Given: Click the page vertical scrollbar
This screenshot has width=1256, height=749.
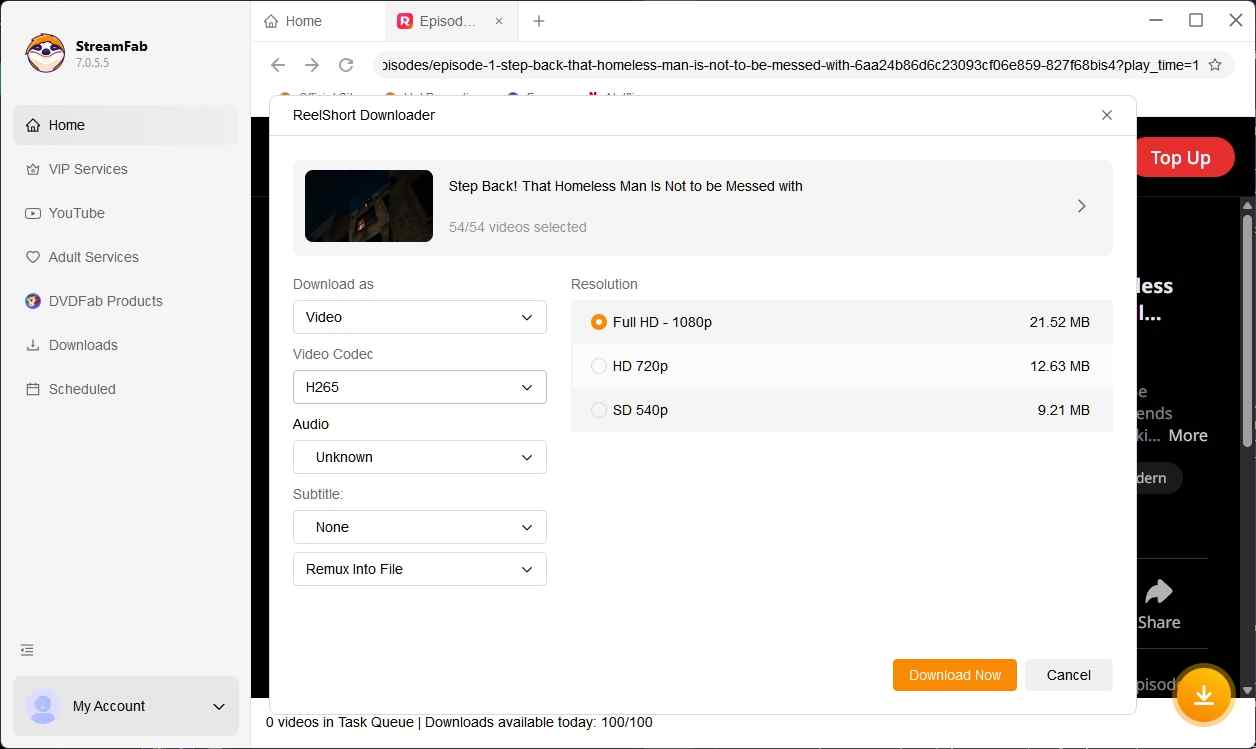Looking at the screenshot, I should coord(1247,330).
